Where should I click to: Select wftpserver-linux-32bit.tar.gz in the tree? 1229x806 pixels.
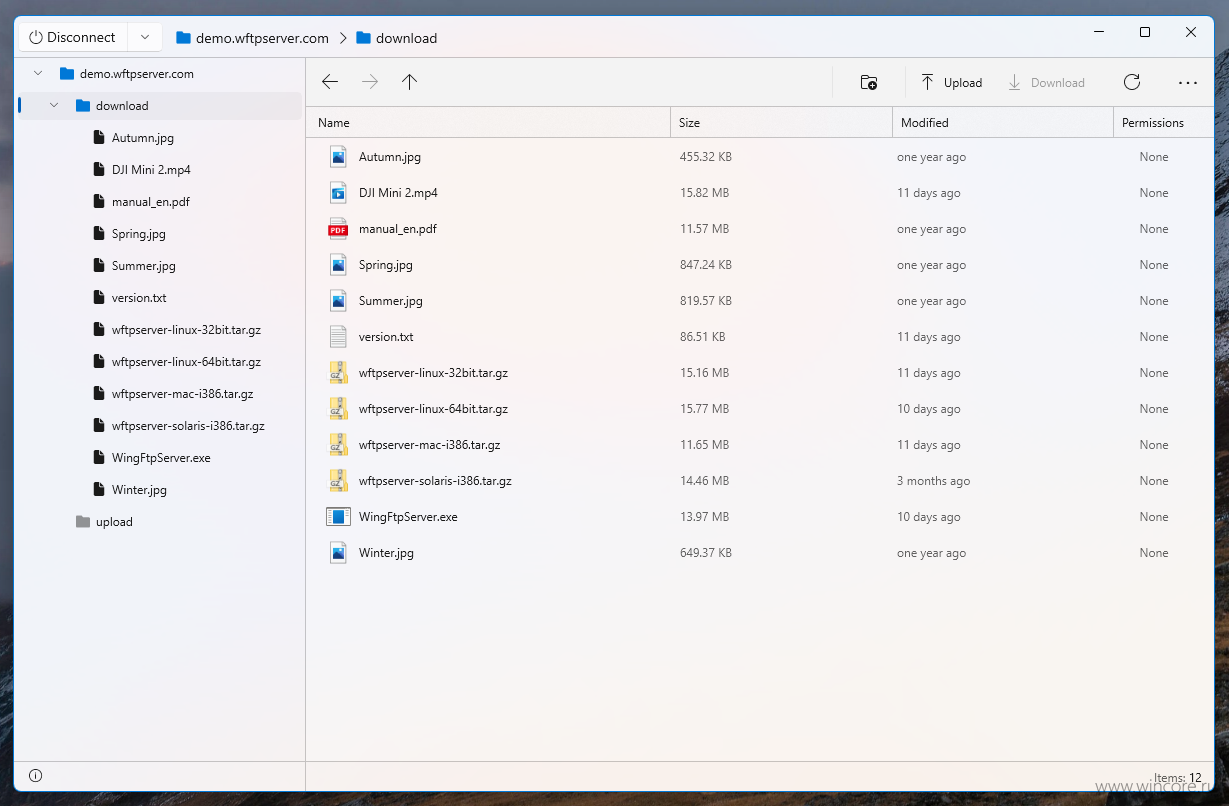(x=186, y=330)
